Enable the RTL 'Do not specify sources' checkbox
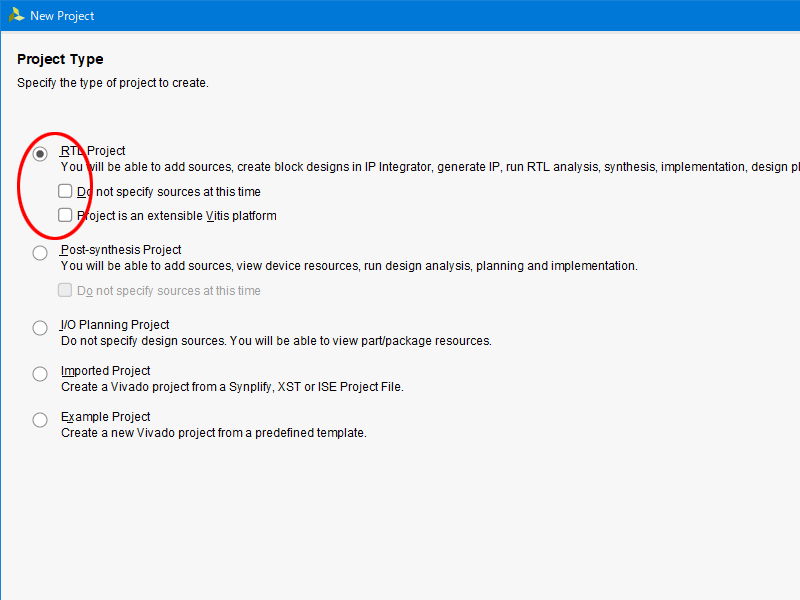The height and width of the screenshot is (600, 800). (x=65, y=191)
